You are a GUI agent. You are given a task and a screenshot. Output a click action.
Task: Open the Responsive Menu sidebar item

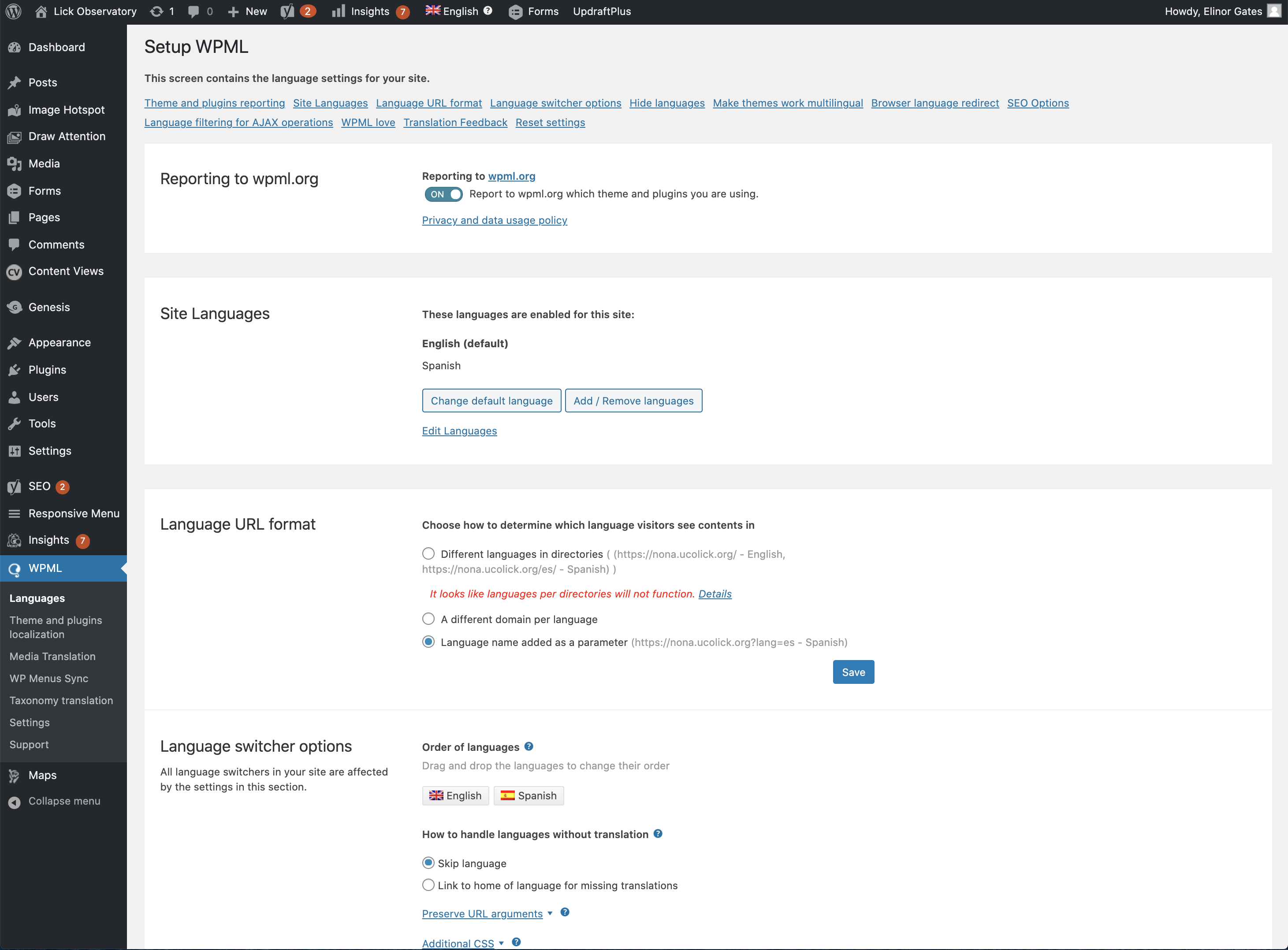[x=63, y=513]
